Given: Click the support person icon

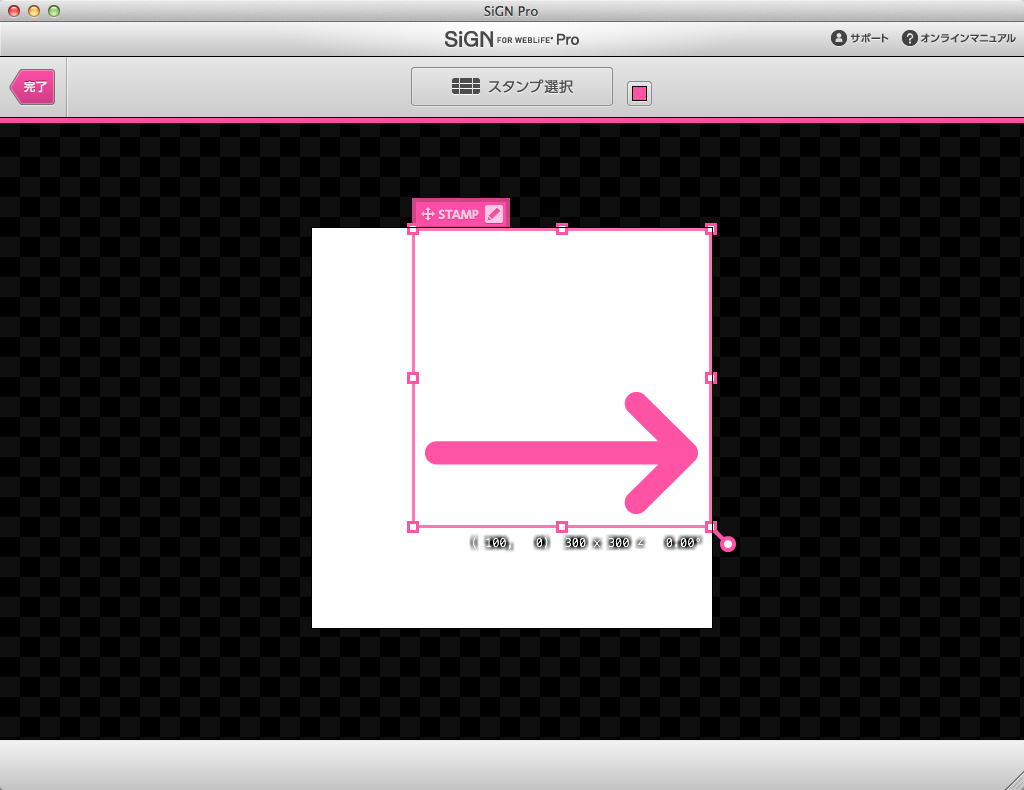Looking at the screenshot, I should [x=839, y=38].
